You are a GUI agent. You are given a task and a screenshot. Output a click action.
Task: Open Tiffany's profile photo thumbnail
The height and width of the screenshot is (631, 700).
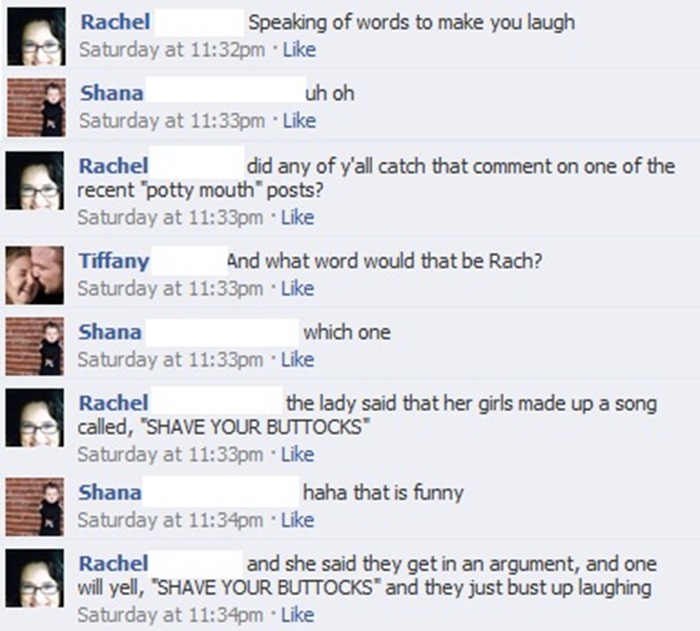36,275
